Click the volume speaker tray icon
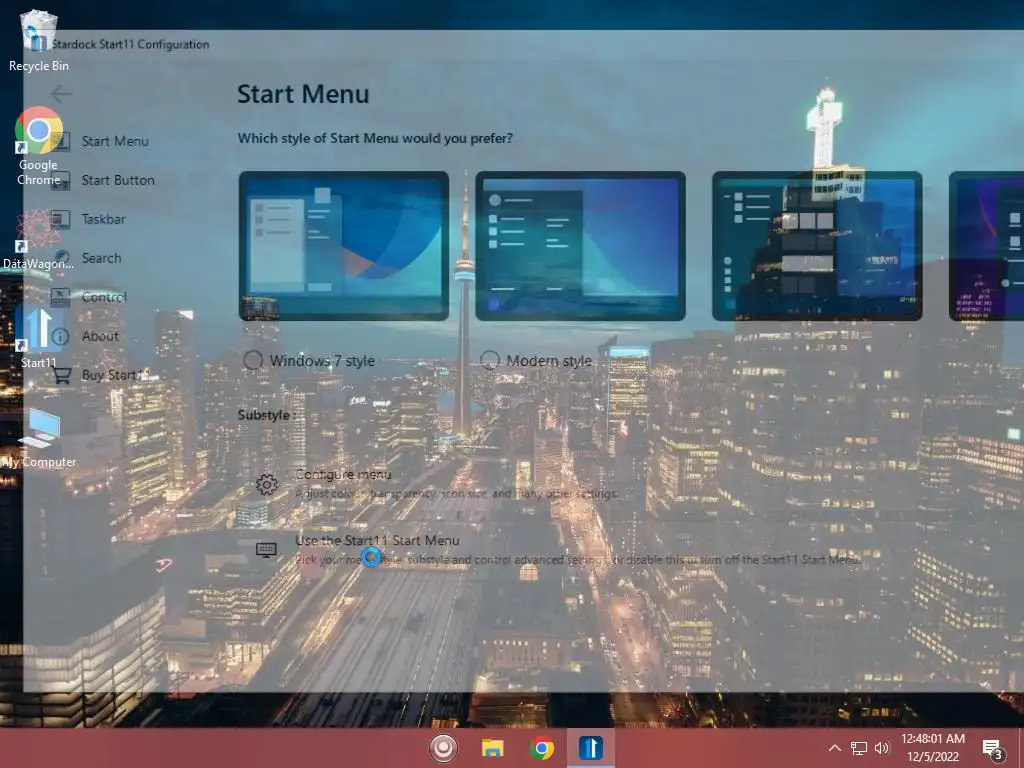 click(882, 748)
